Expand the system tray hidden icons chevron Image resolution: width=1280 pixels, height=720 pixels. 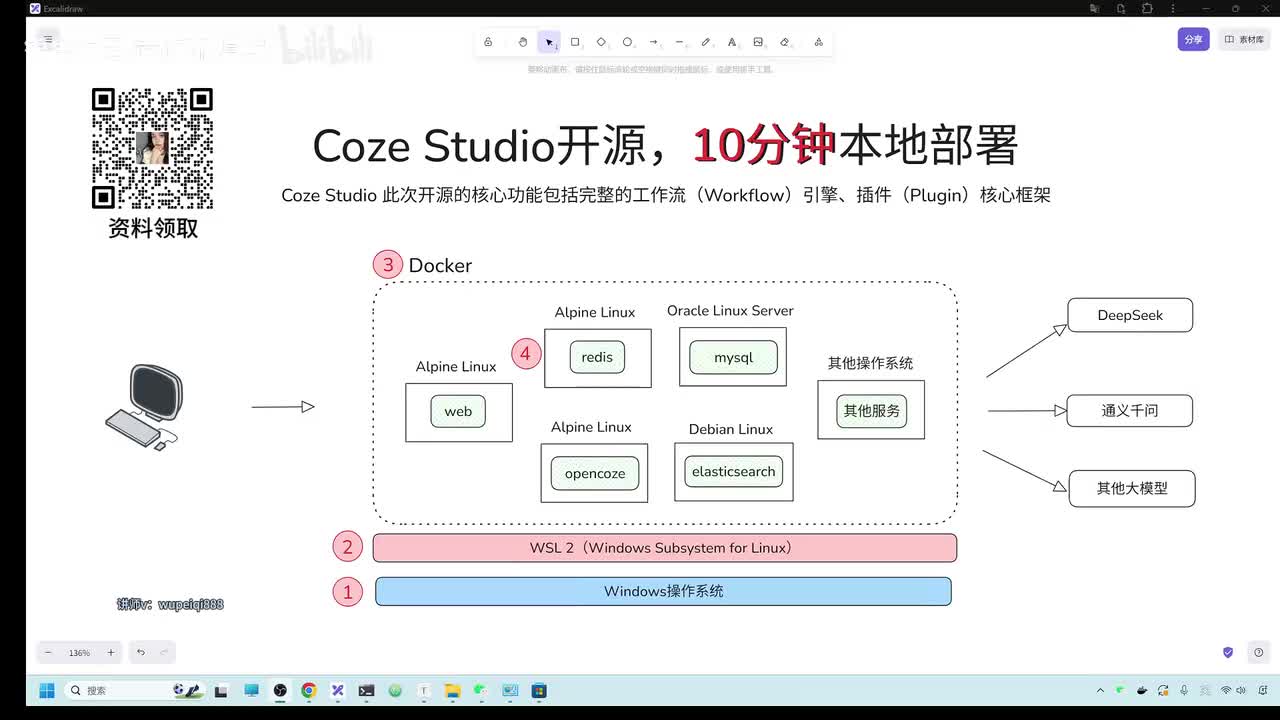1101,690
